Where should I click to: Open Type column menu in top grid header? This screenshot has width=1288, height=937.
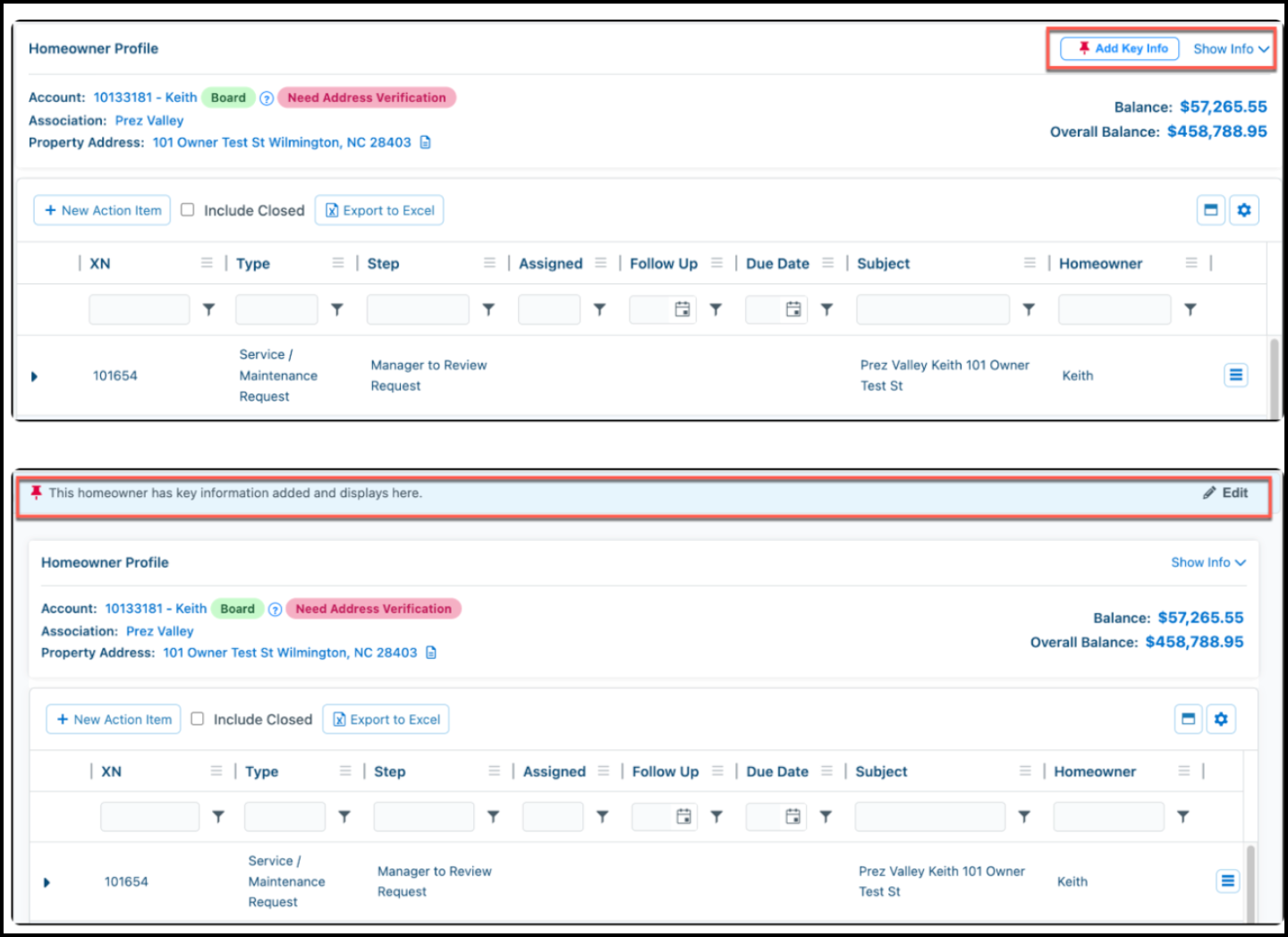point(338,263)
